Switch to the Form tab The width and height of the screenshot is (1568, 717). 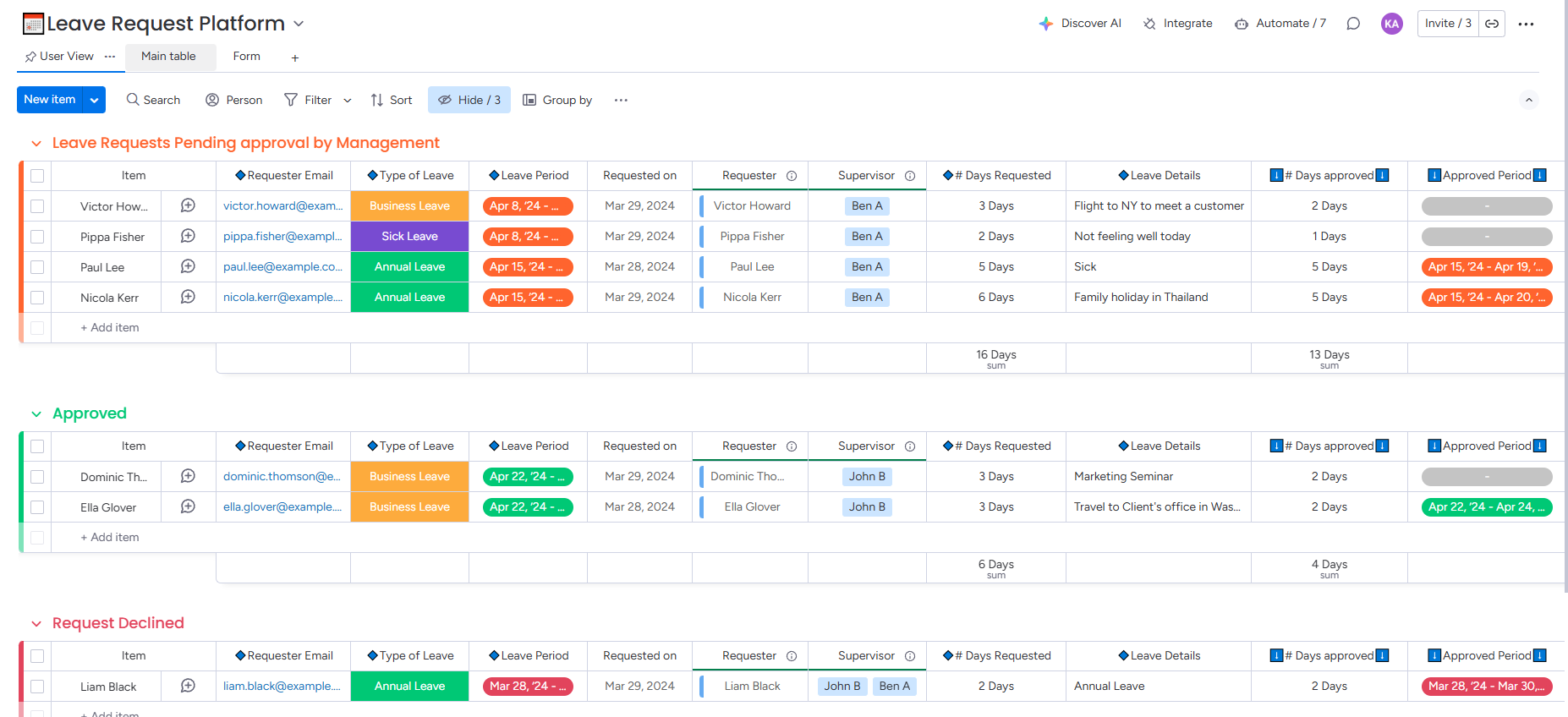(246, 57)
